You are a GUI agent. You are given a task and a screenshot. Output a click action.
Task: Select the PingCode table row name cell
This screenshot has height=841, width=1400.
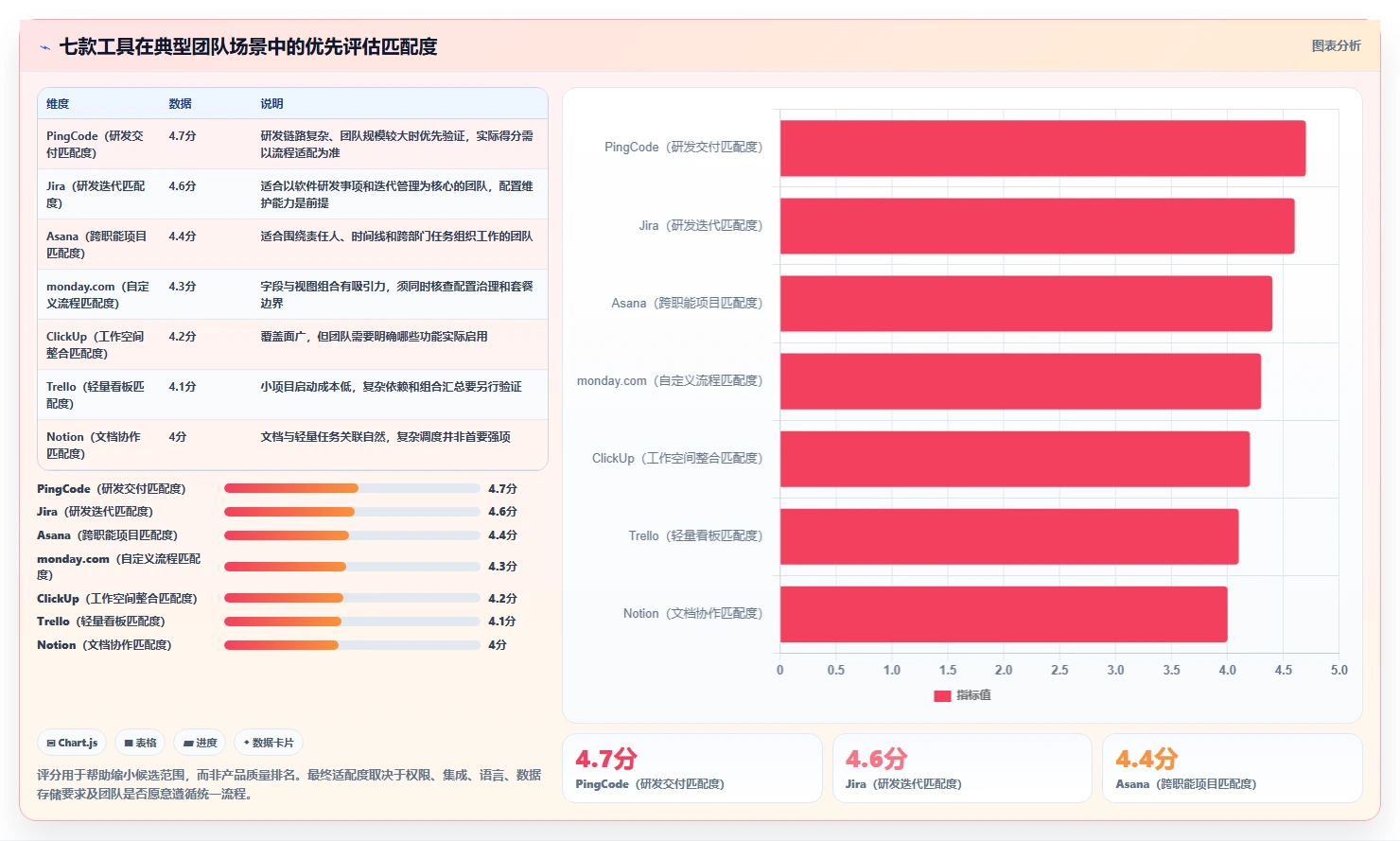point(98,145)
